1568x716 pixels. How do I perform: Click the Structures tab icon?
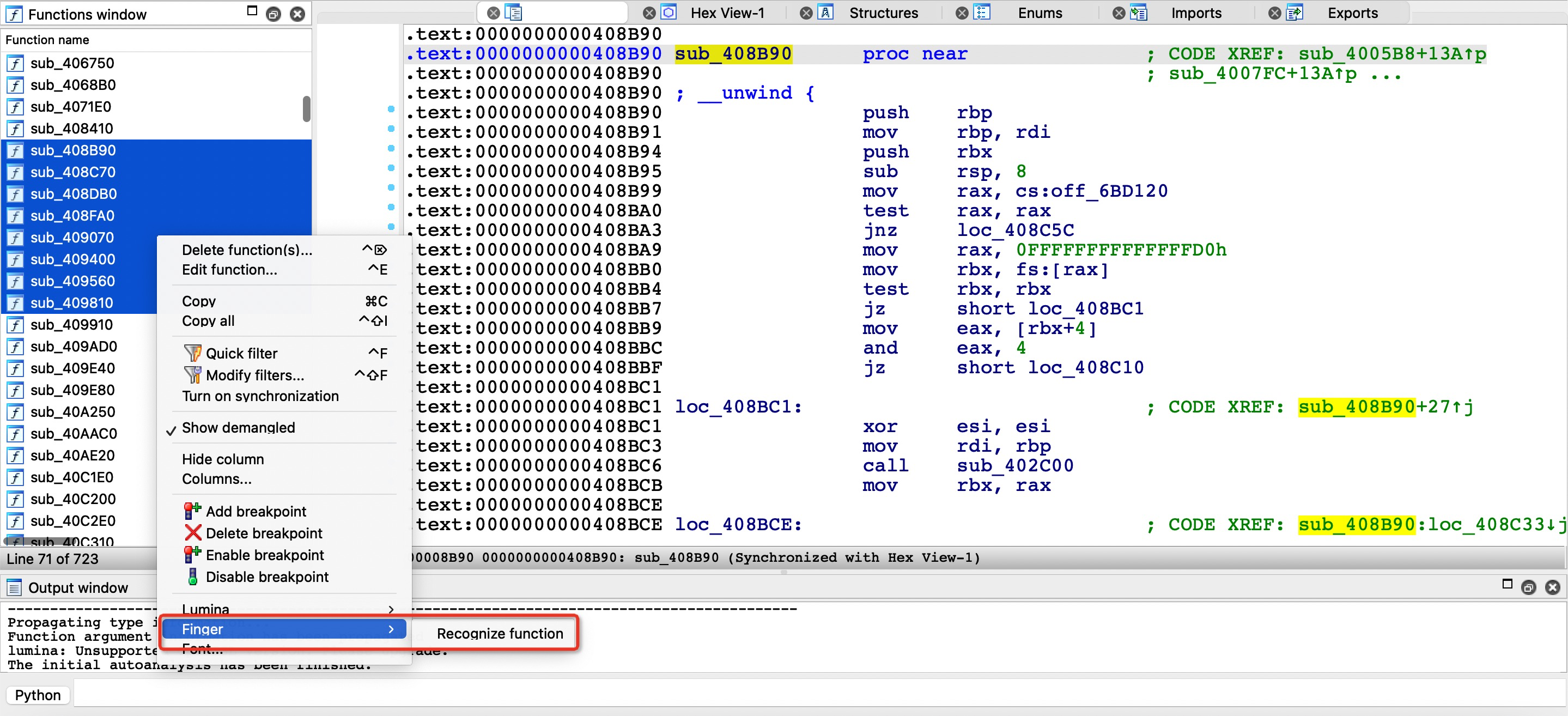pyautogui.click(x=825, y=13)
